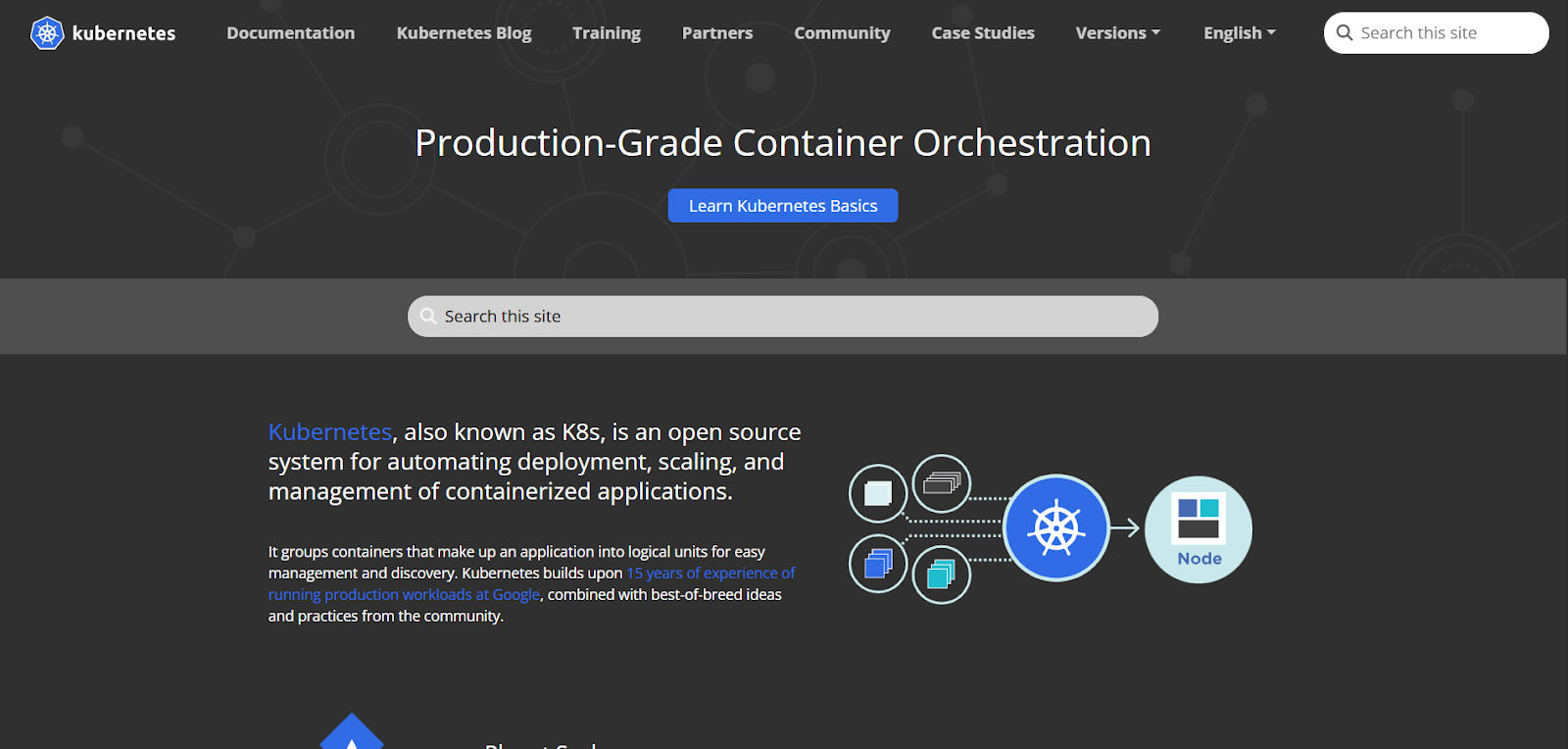Viewport: 1568px width, 749px height.
Task: Visit Case Studies page
Action: 983,33
